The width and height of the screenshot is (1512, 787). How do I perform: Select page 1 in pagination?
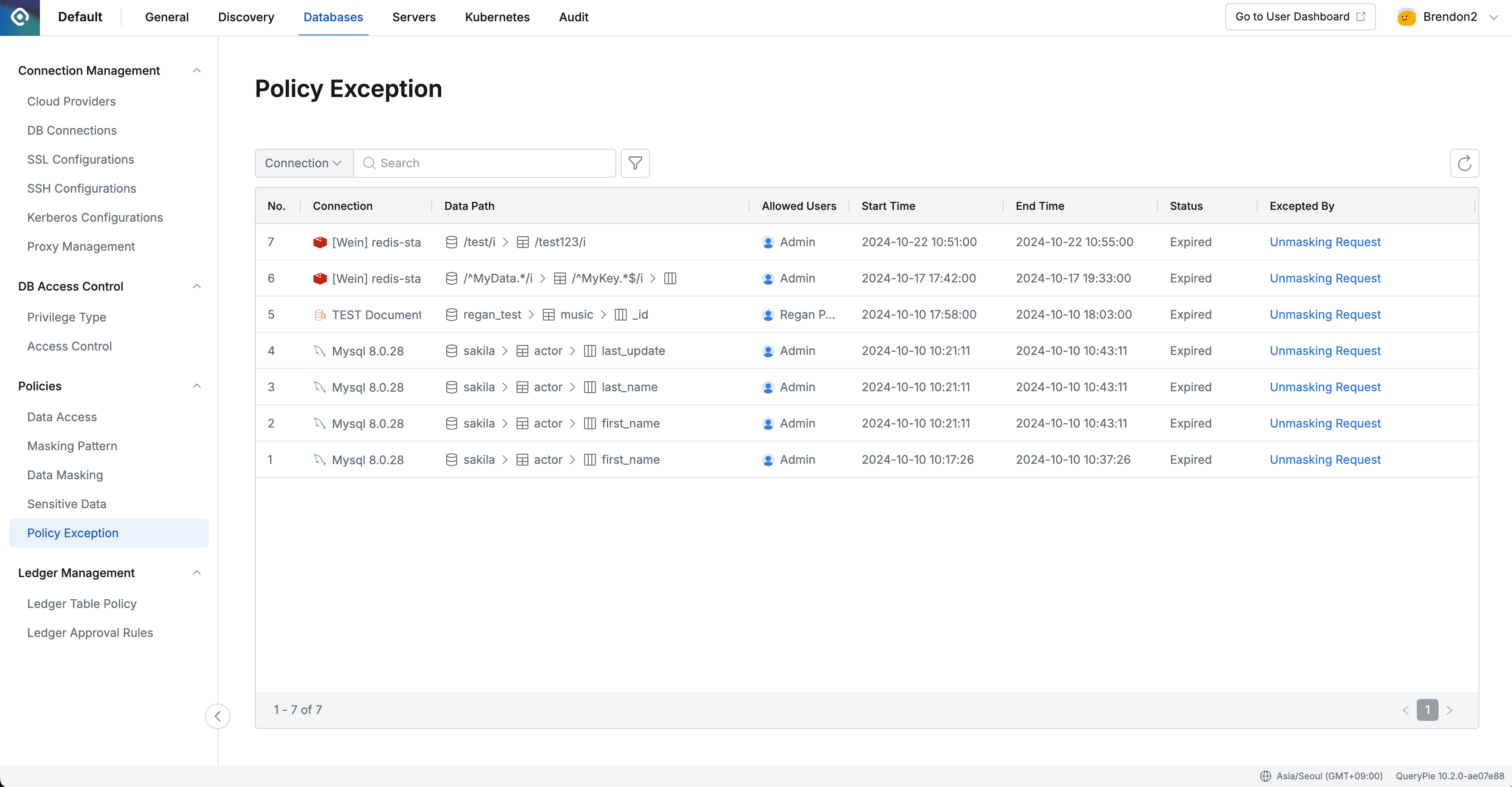point(1427,710)
